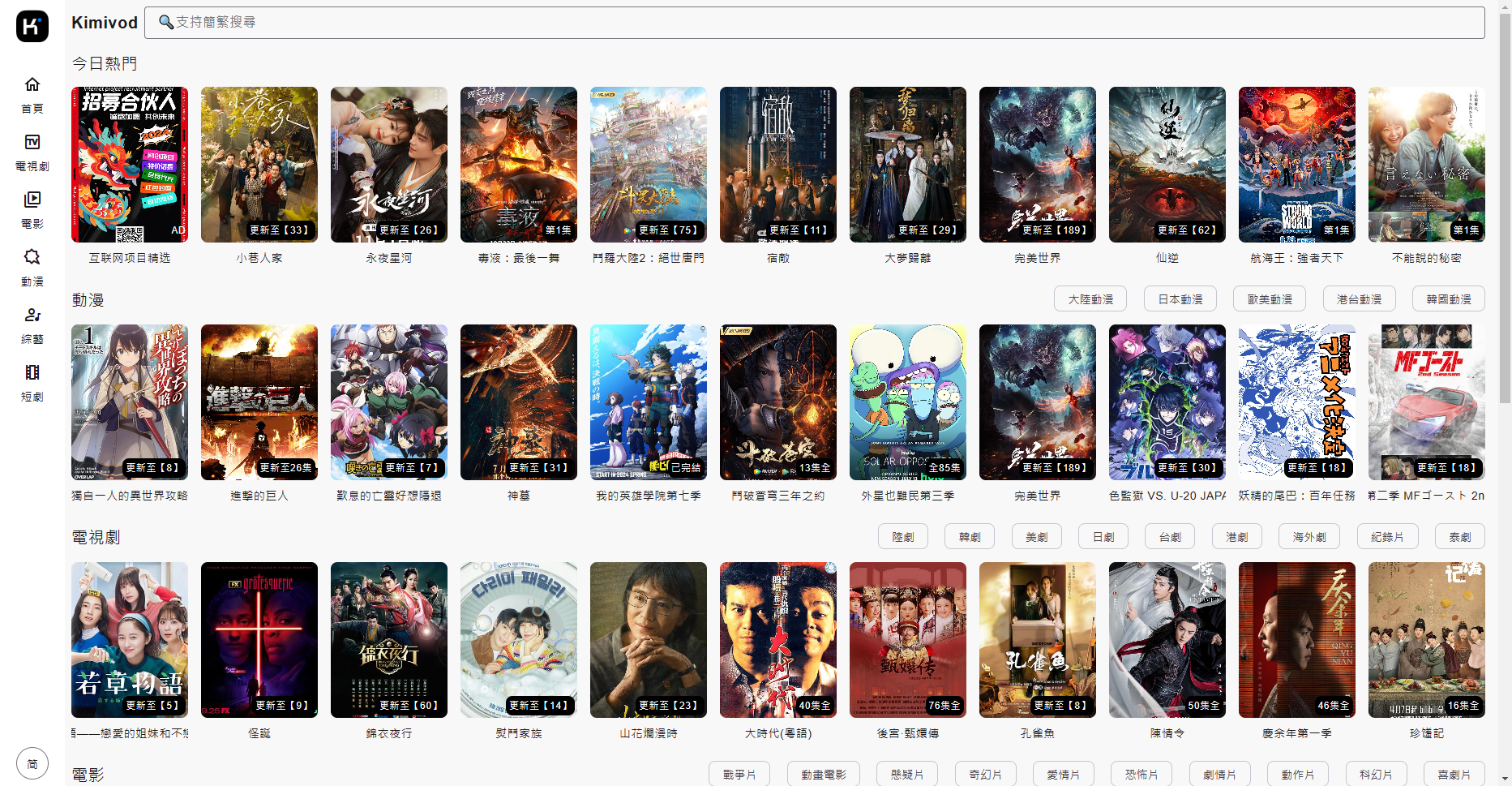
Task: Open 綜藝 variety section in sidebar
Action: pyautogui.click(x=32, y=325)
